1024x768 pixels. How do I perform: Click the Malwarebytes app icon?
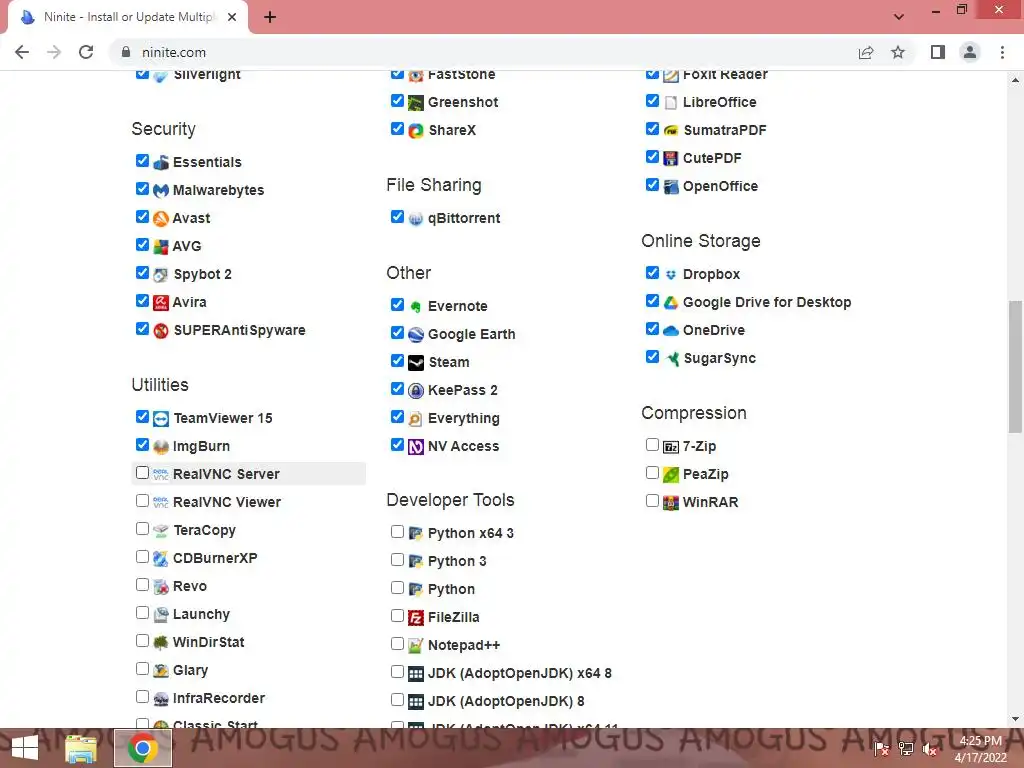tap(161, 190)
